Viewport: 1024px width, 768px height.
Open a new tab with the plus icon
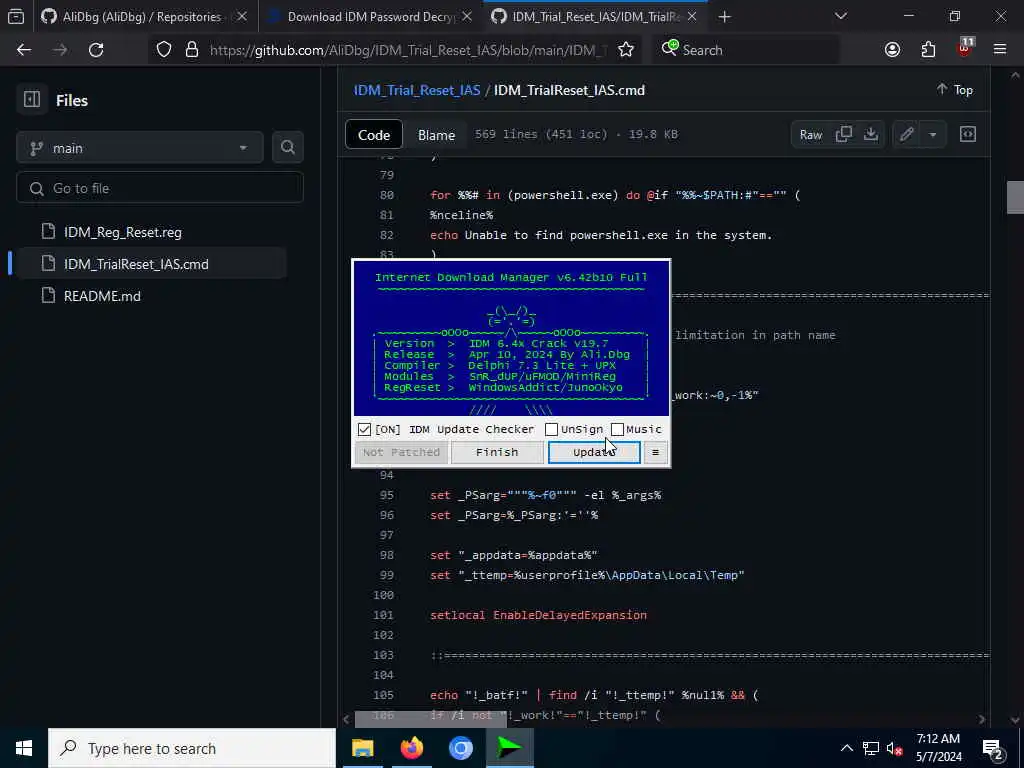pos(724,16)
